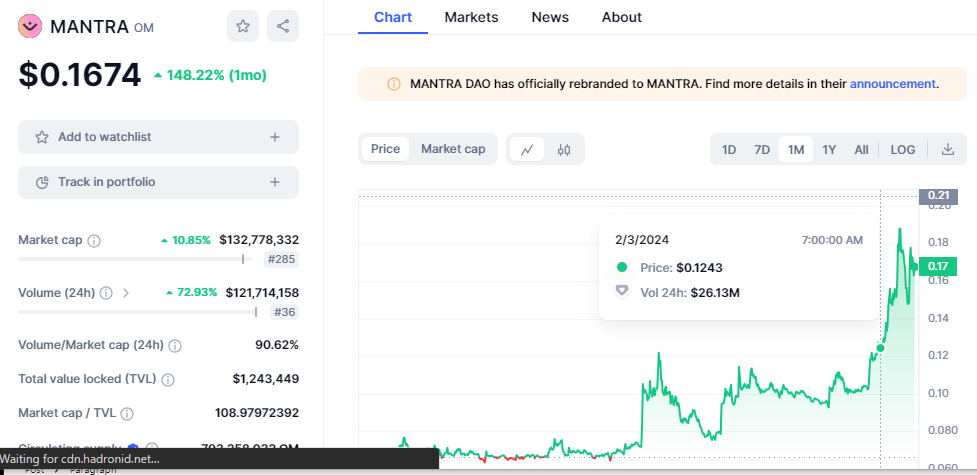Toggle LOG scale on chart

pyautogui.click(x=902, y=150)
